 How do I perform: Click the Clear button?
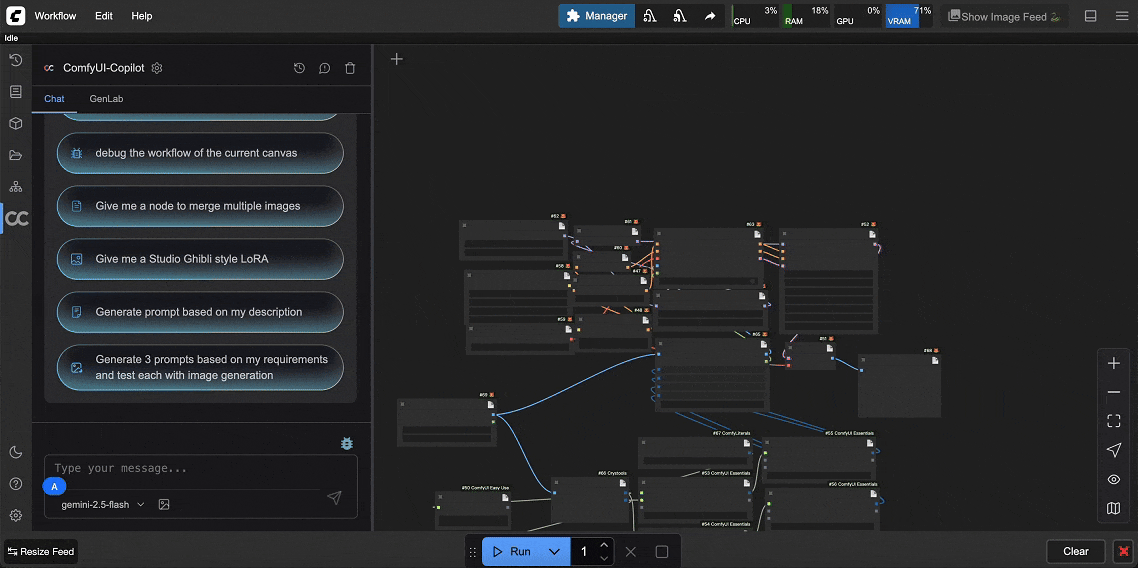[x=1076, y=551]
